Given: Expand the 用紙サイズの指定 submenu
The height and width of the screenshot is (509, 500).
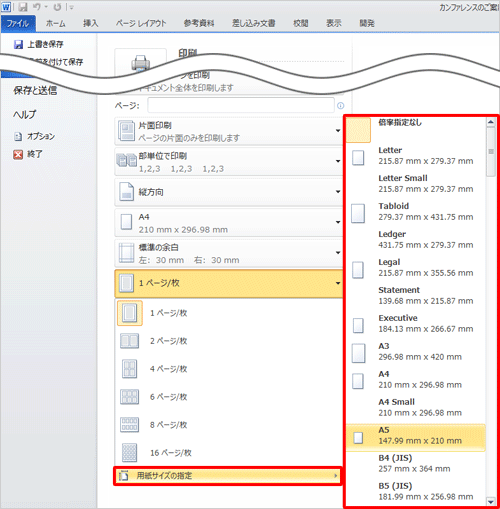Looking at the screenshot, I should [228, 476].
